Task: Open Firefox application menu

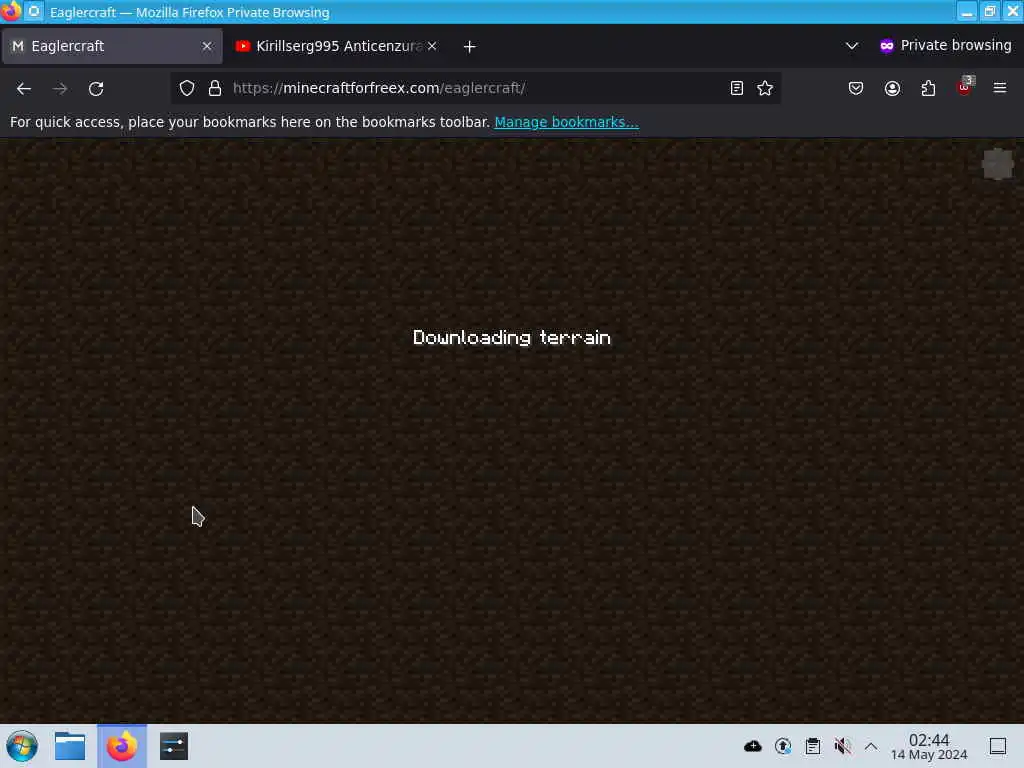Action: tap(1000, 88)
